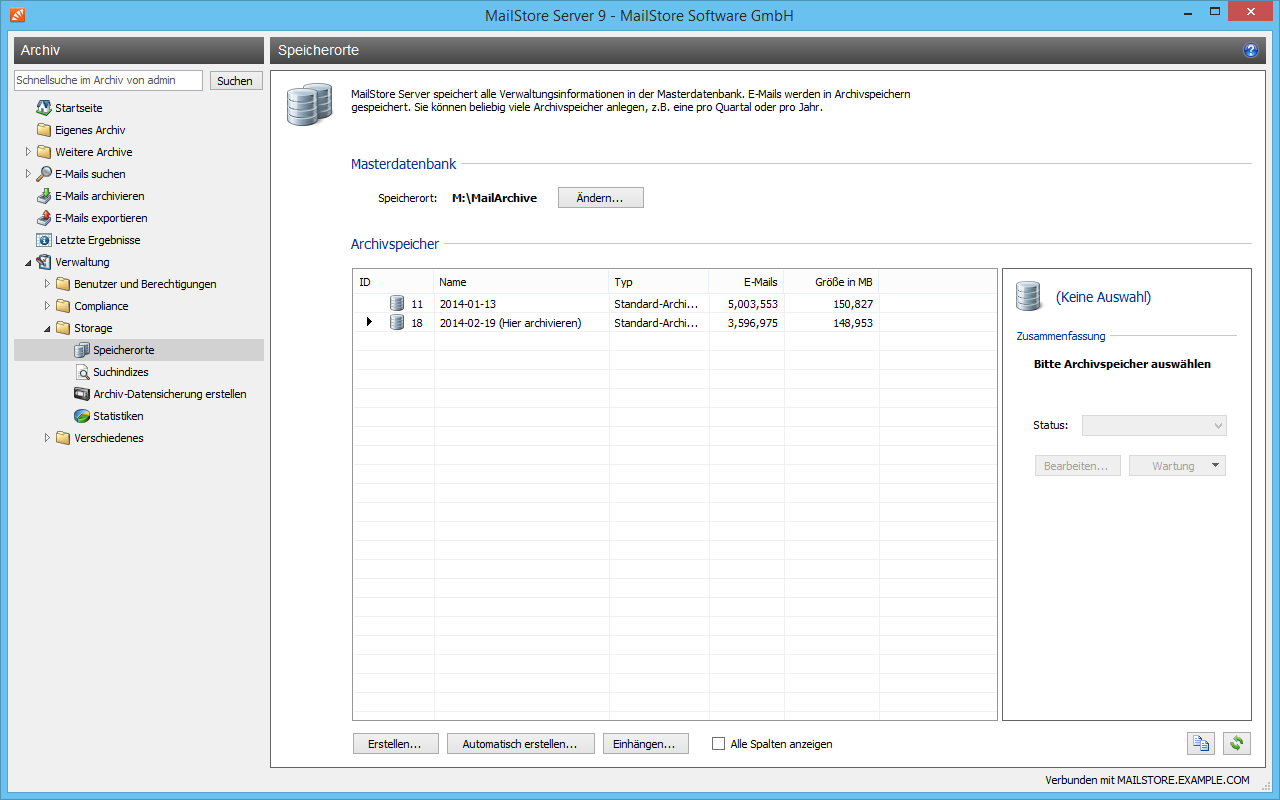Screen dimensions: 1280x800
Task: Click the Benutzer und Berechtigungen folder icon
Action: coord(63,284)
